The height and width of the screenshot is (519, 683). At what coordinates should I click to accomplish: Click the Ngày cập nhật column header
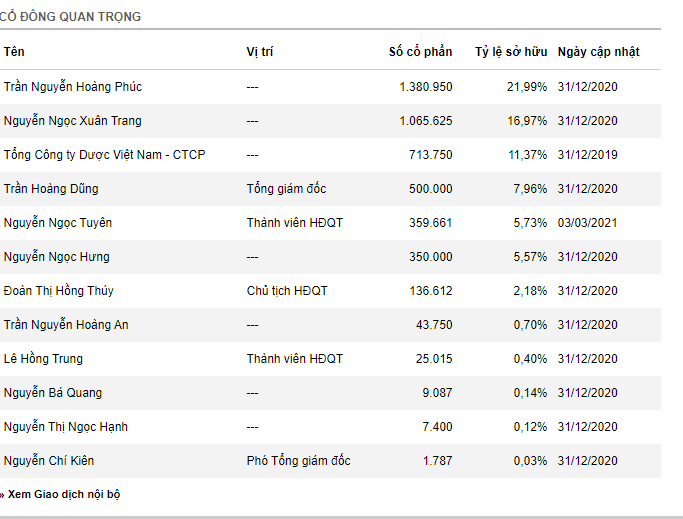[598, 52]
